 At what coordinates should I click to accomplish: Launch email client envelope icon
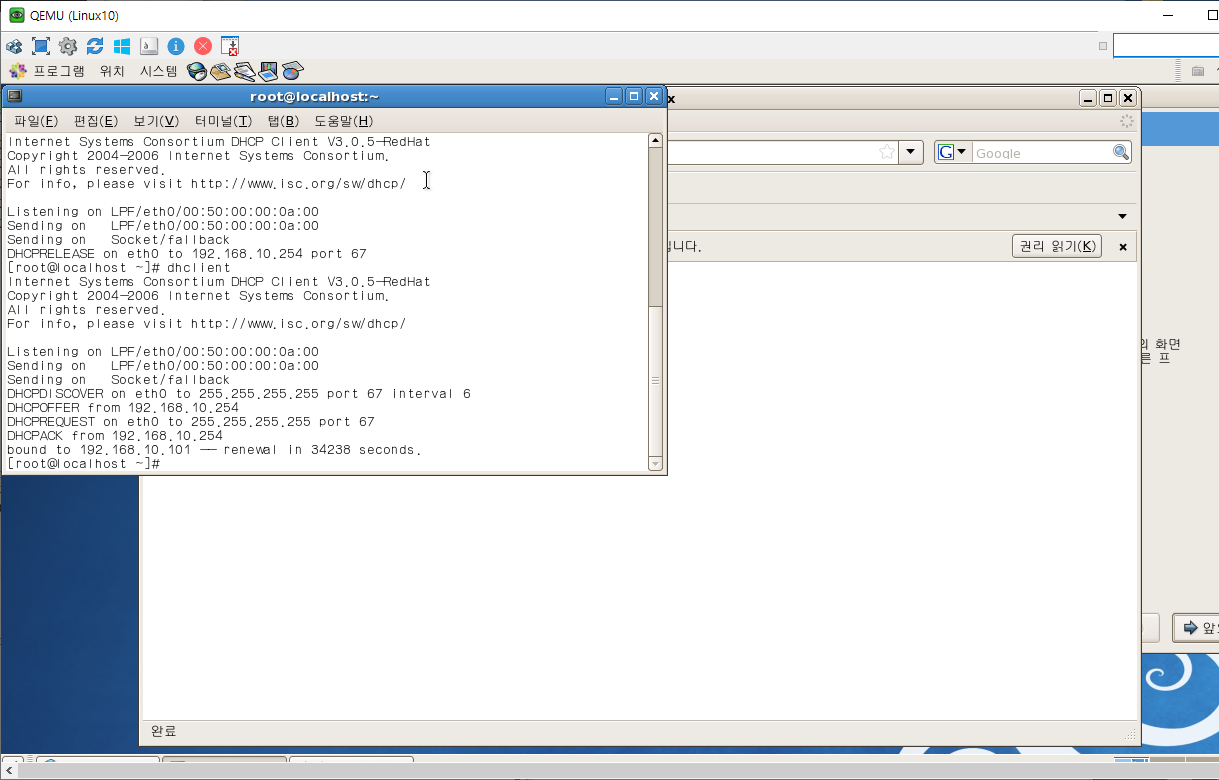point(220,71)
